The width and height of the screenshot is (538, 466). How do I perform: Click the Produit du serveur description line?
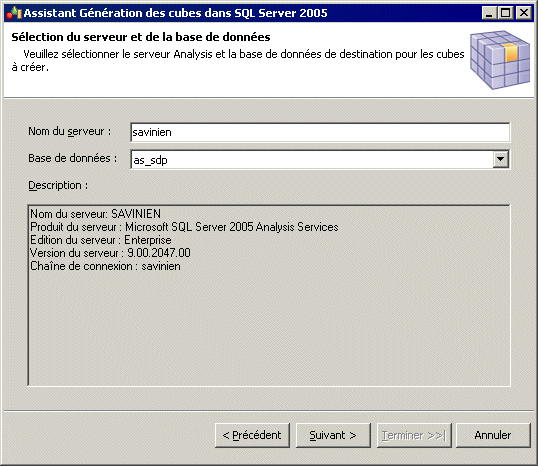(184, 227)
